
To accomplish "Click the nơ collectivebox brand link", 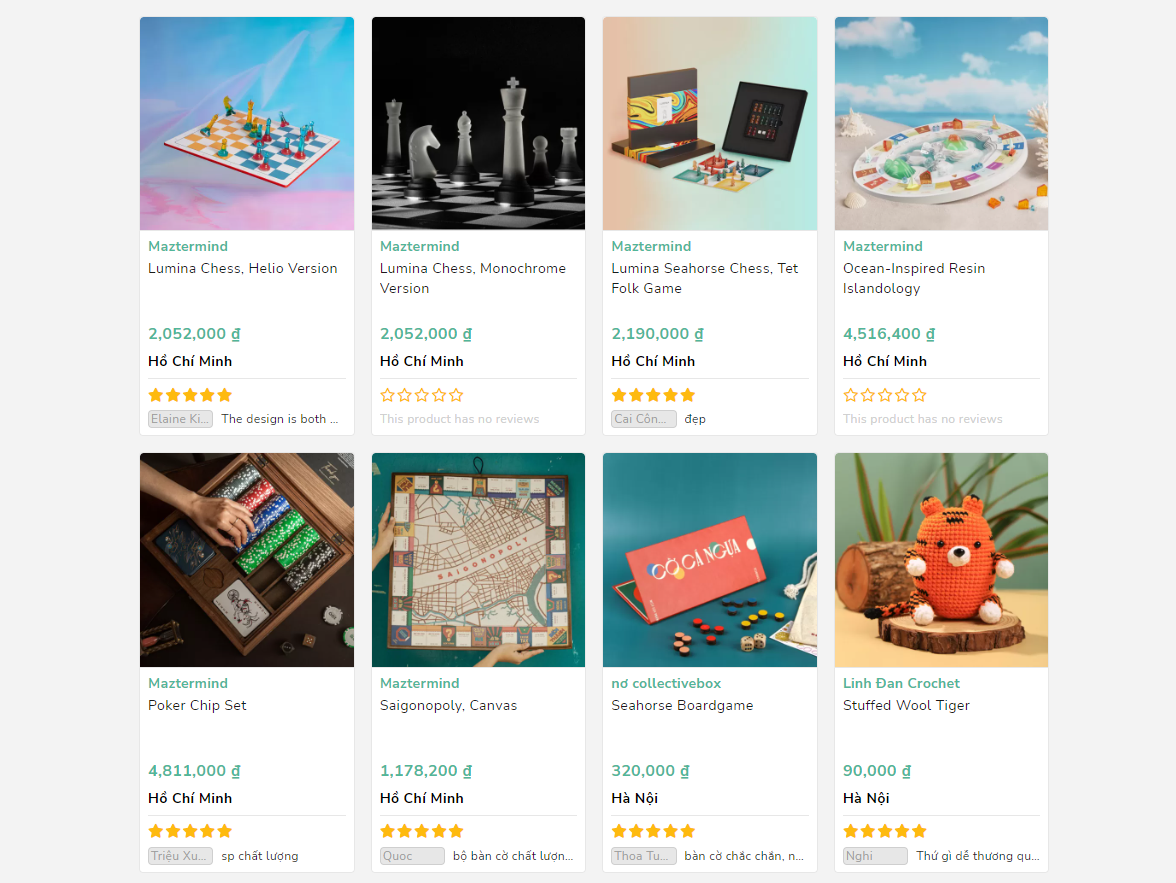I will click(x=666, y=683).
